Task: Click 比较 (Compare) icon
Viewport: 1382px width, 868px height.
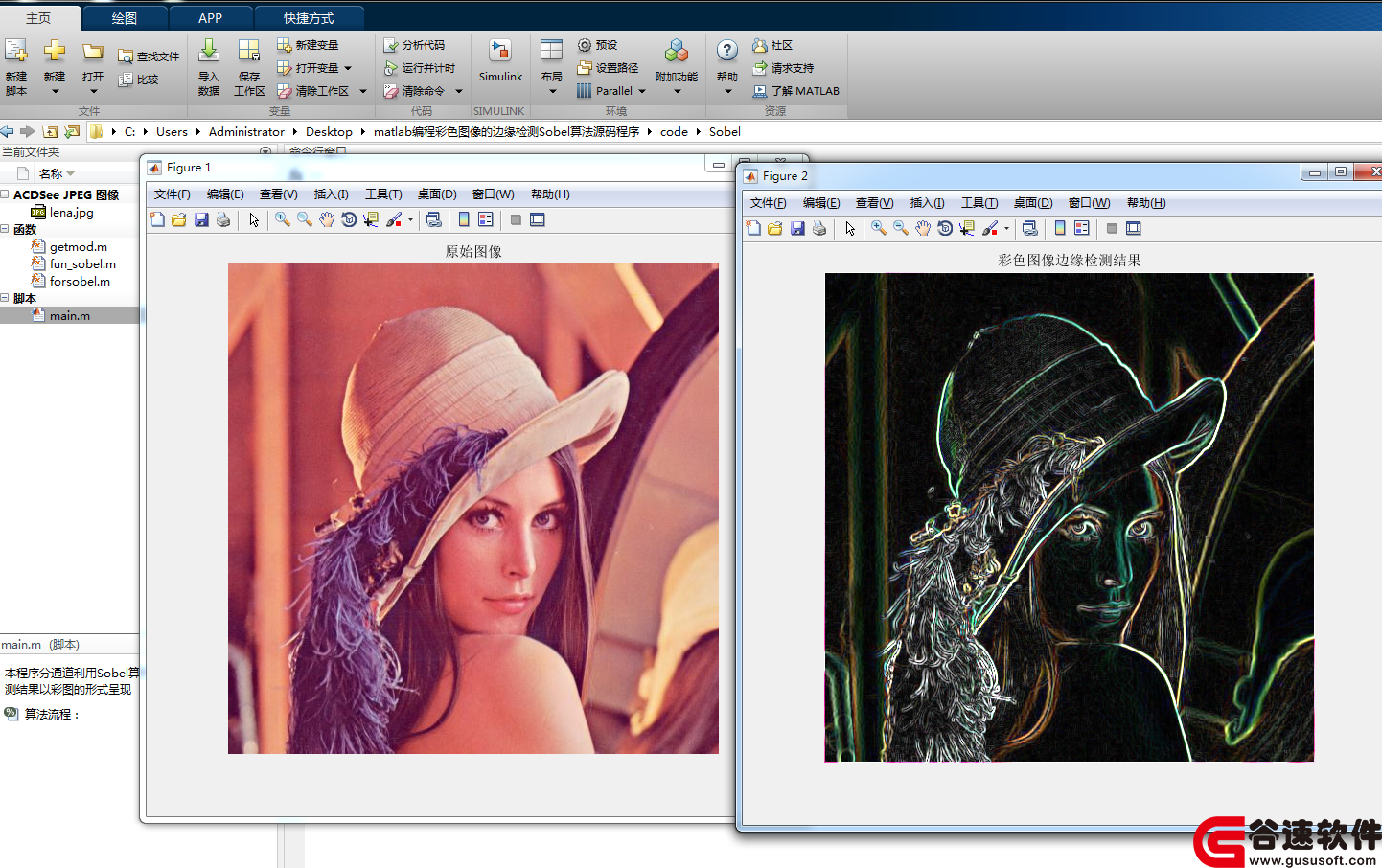Action: pos(126,80)
